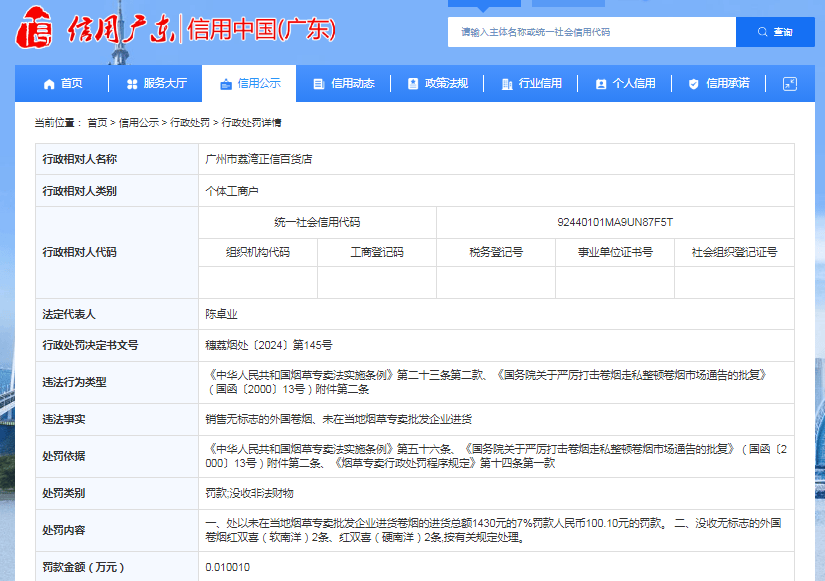Open the 个人信用 section

click(x=627, y=84)
